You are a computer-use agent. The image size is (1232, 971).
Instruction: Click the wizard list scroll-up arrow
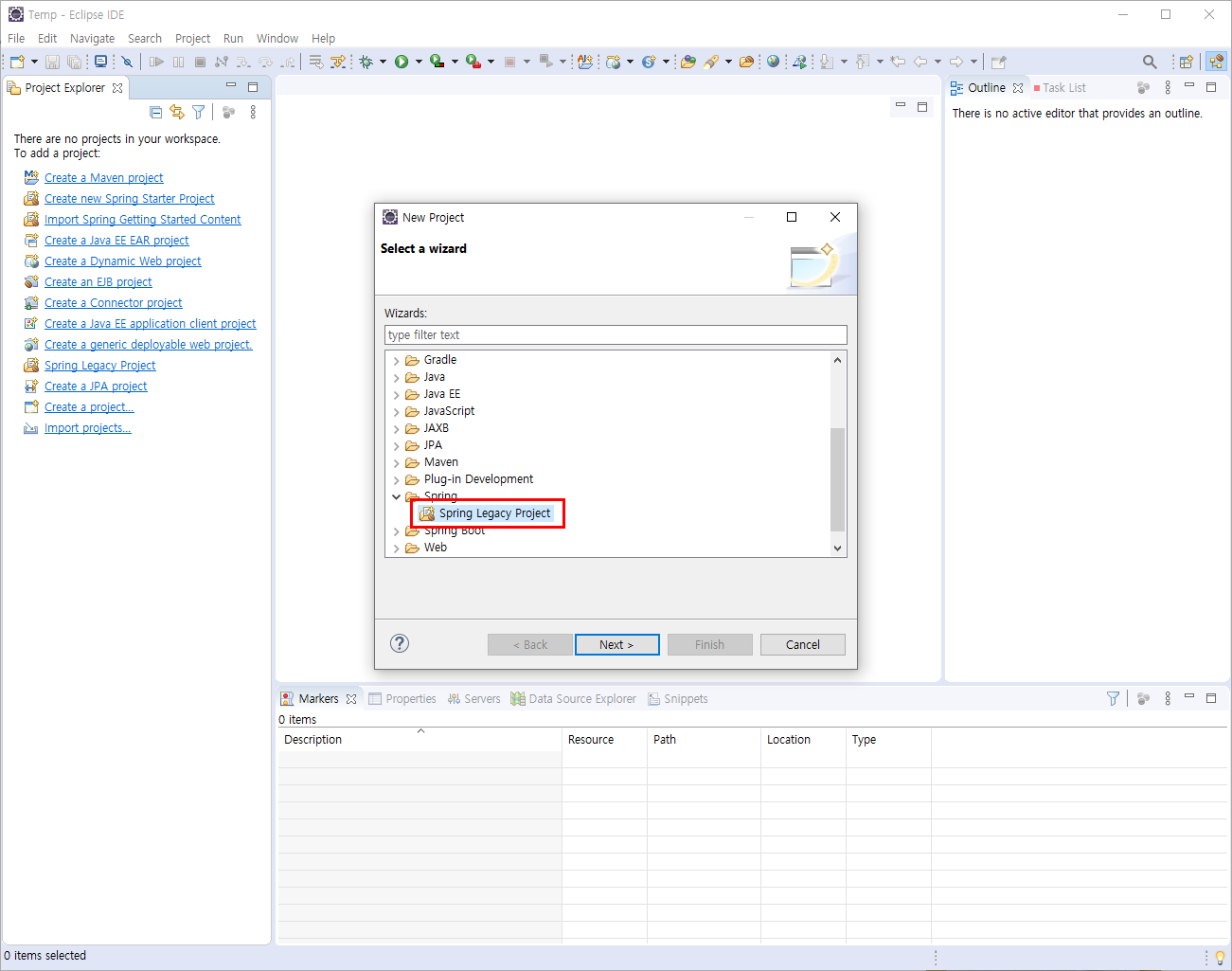coord(837,360)
